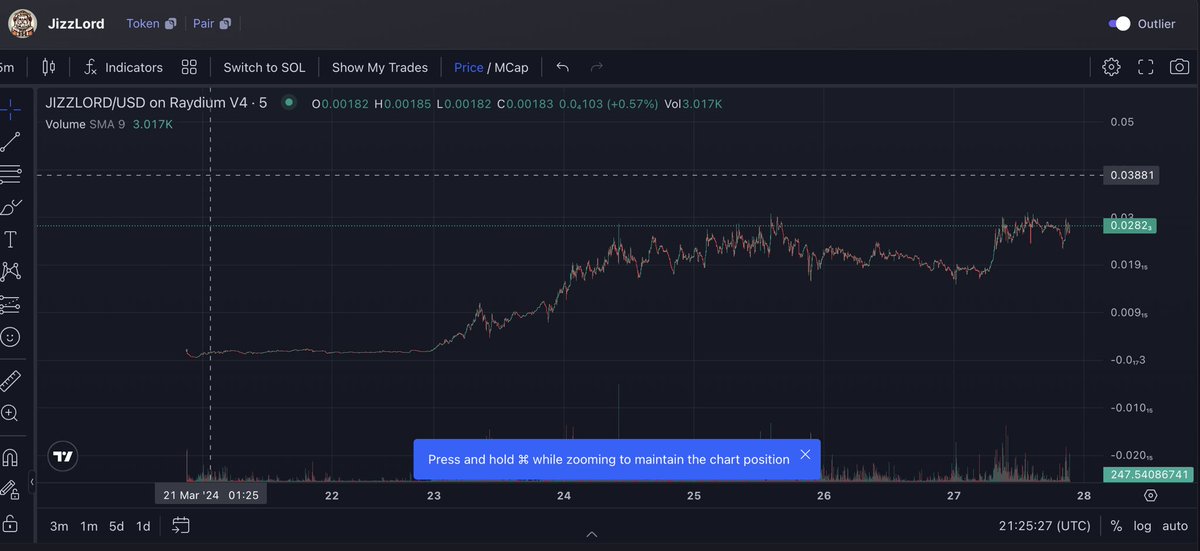
Task: Collapse bottom panel with chevron arrow
Action: (x=592, y=535)
